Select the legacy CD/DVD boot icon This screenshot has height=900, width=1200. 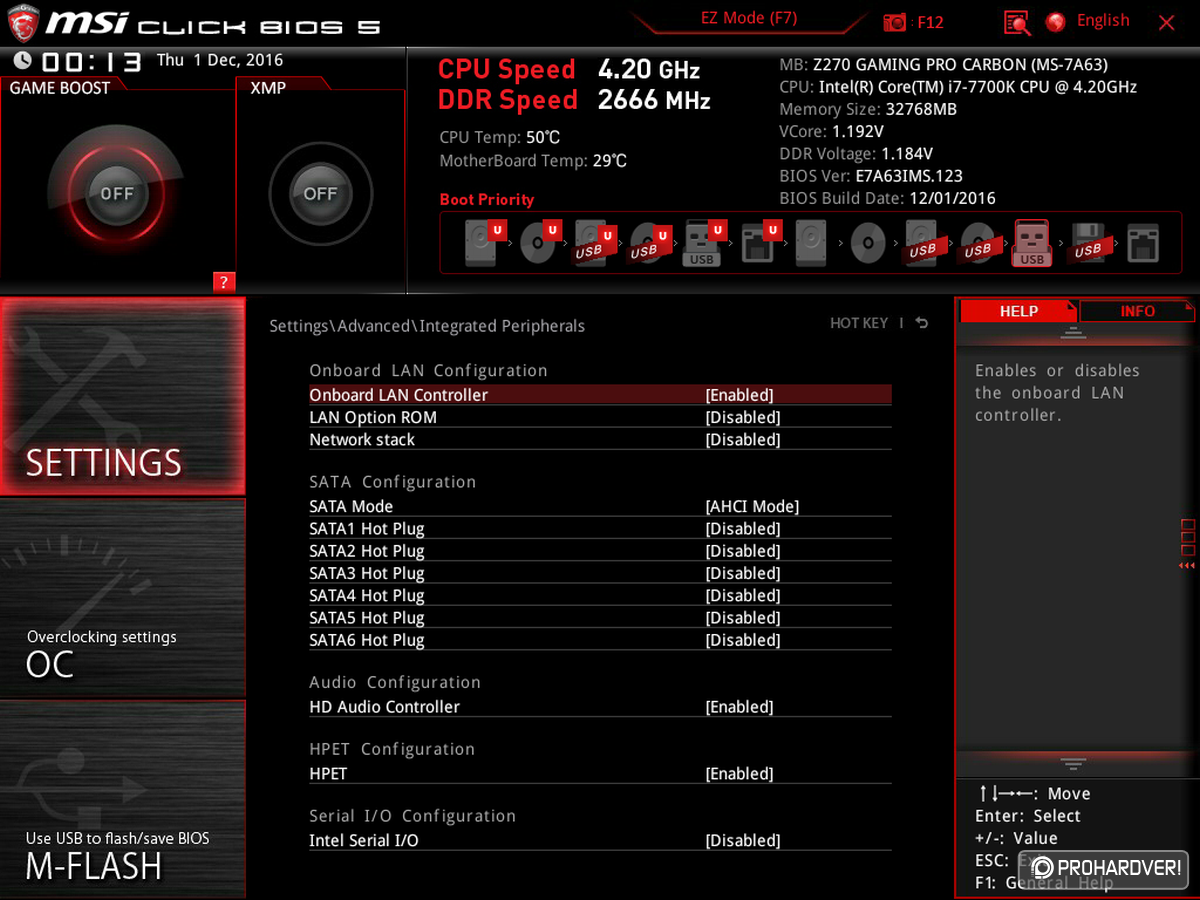coord(867,243)
